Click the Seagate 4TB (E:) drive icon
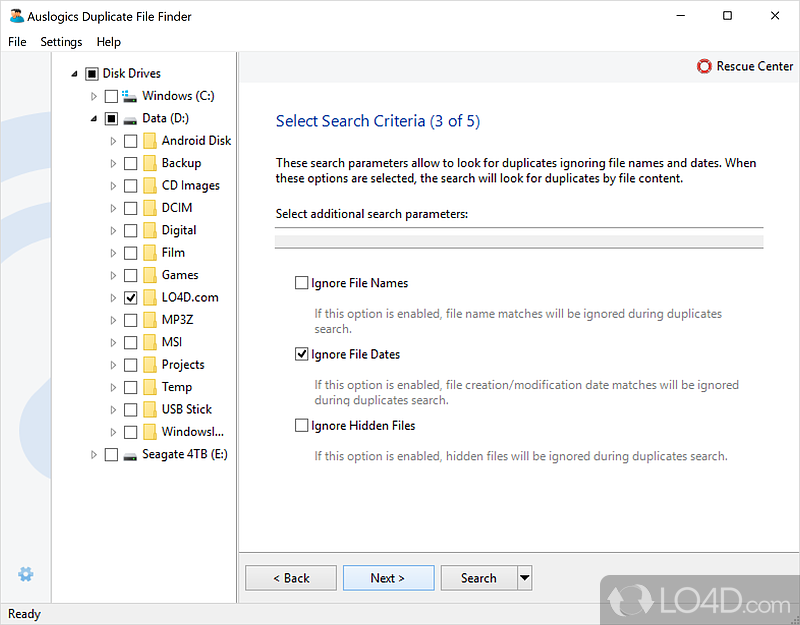Image resolution: width=800 pixels, height=625 pixels. (130, 455)
